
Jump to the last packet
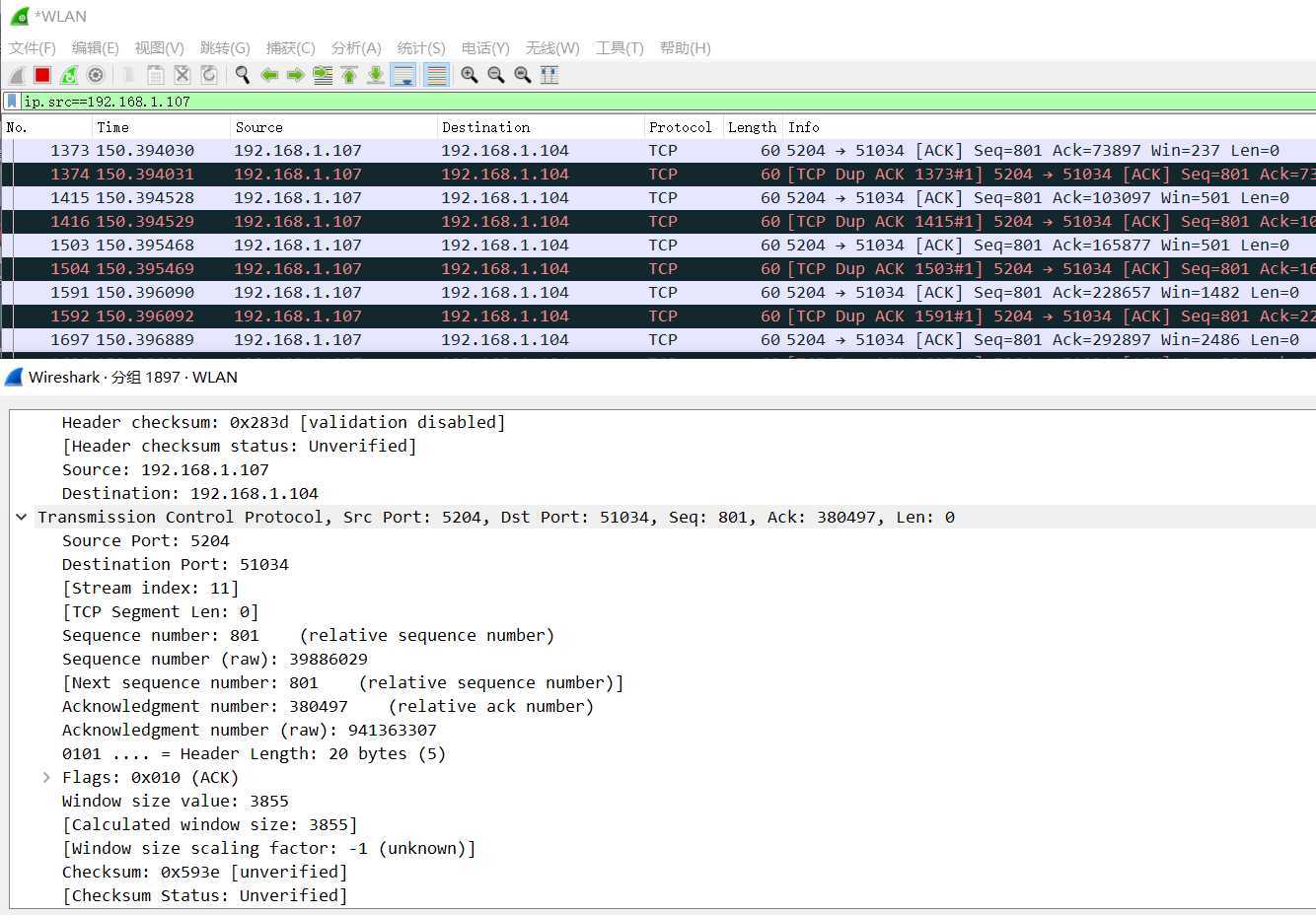tap(376, 75)
